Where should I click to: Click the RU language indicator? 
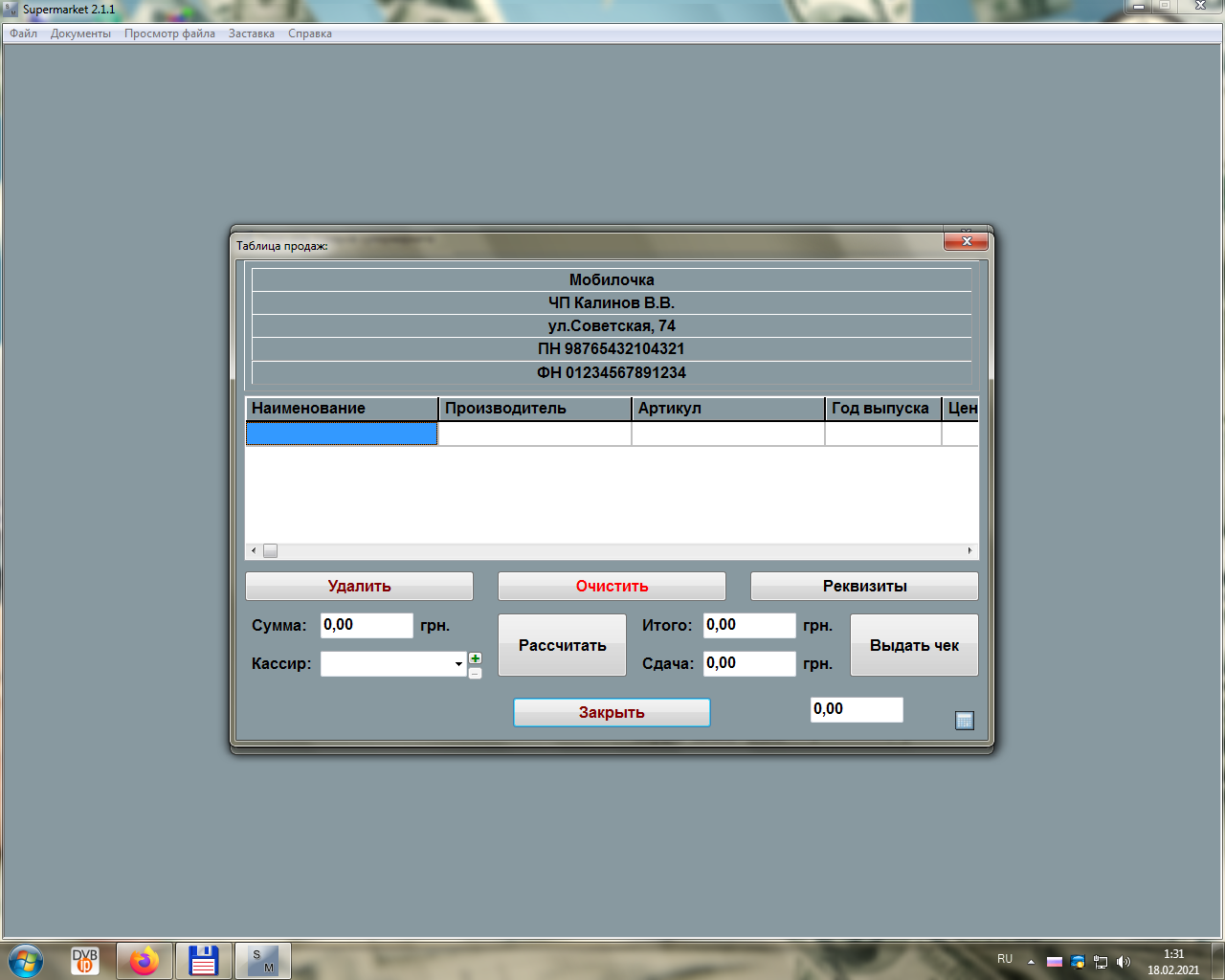click(x=1005, y=959)
